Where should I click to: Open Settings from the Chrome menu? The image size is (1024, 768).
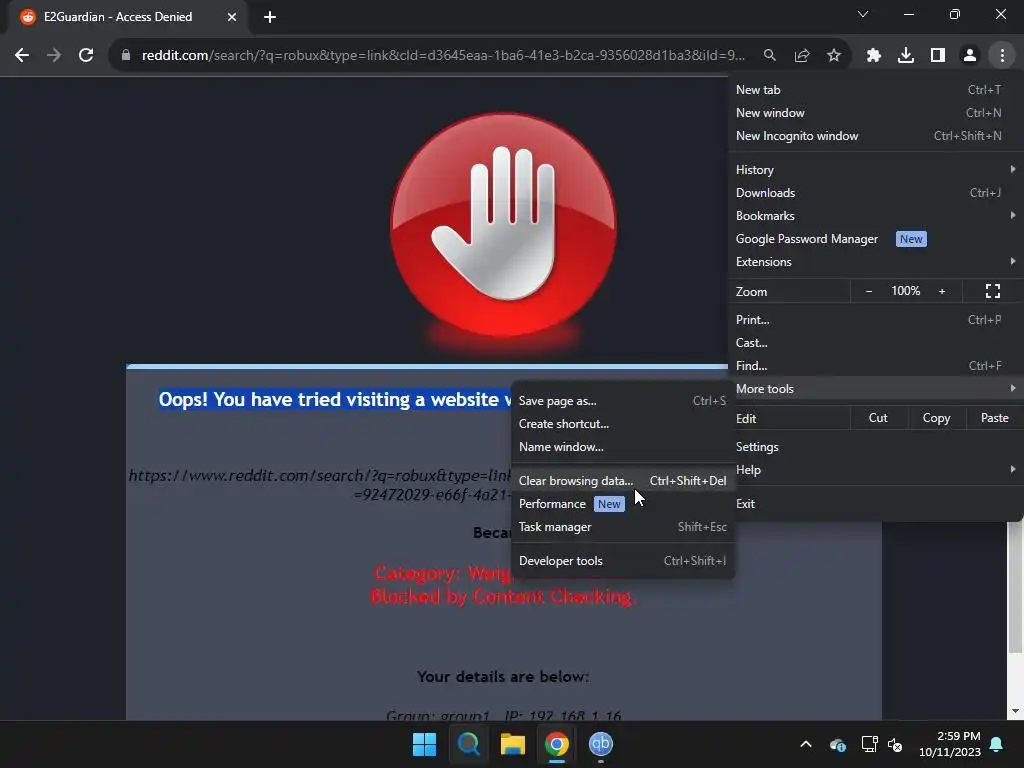click(875, 447)
